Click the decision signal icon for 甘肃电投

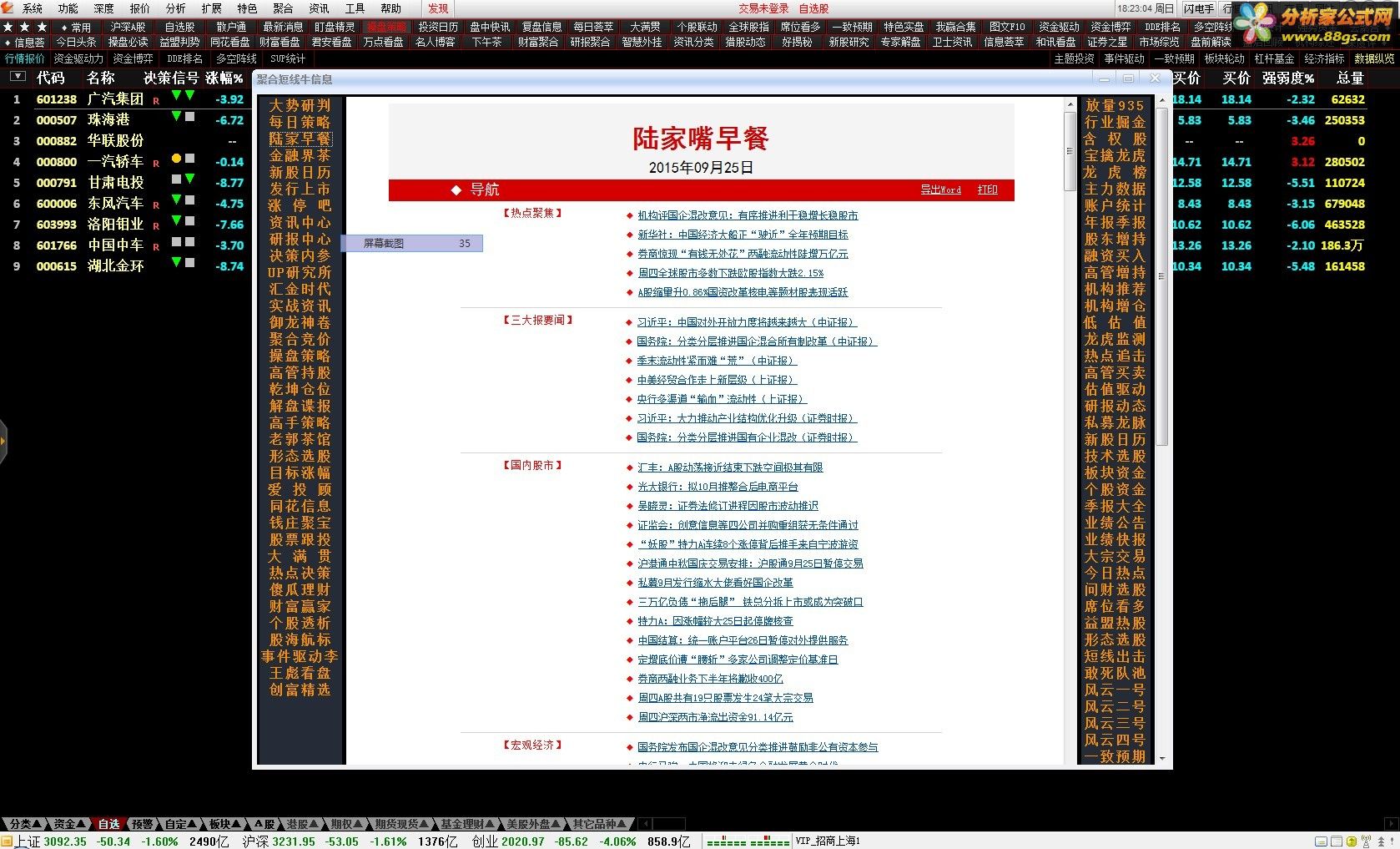click(x=183, y=179)
